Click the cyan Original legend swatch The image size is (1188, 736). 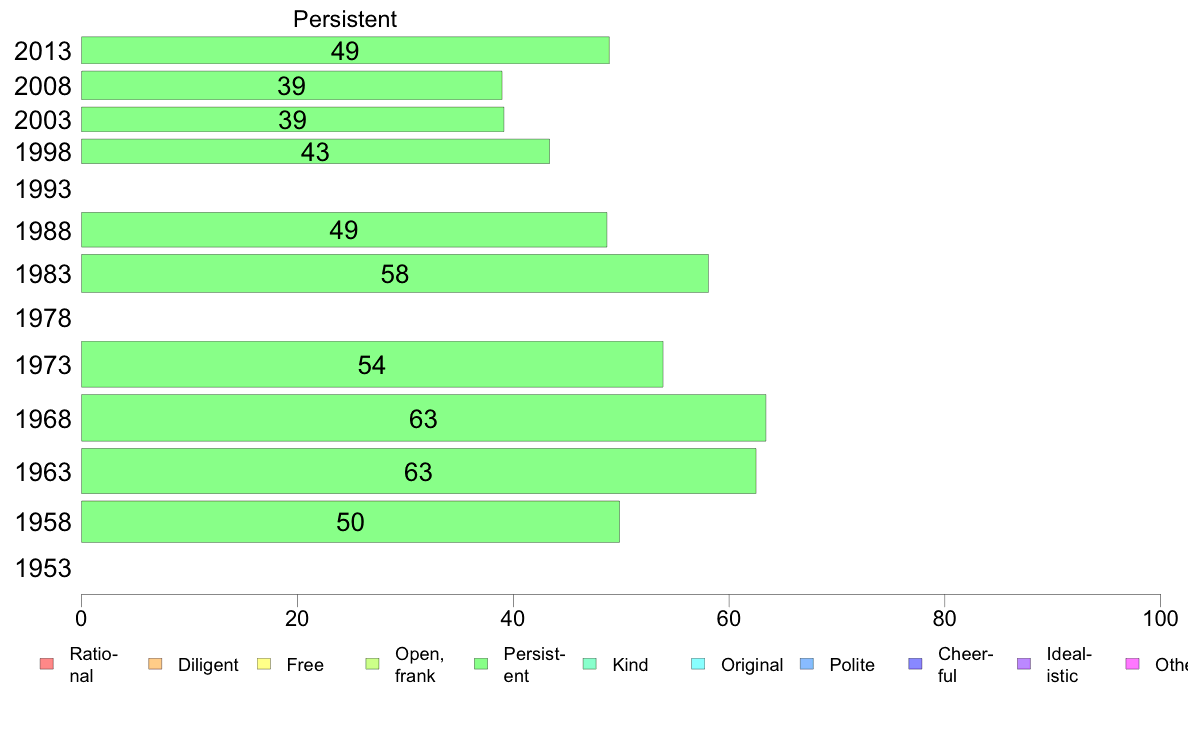(x=699, y=664)
